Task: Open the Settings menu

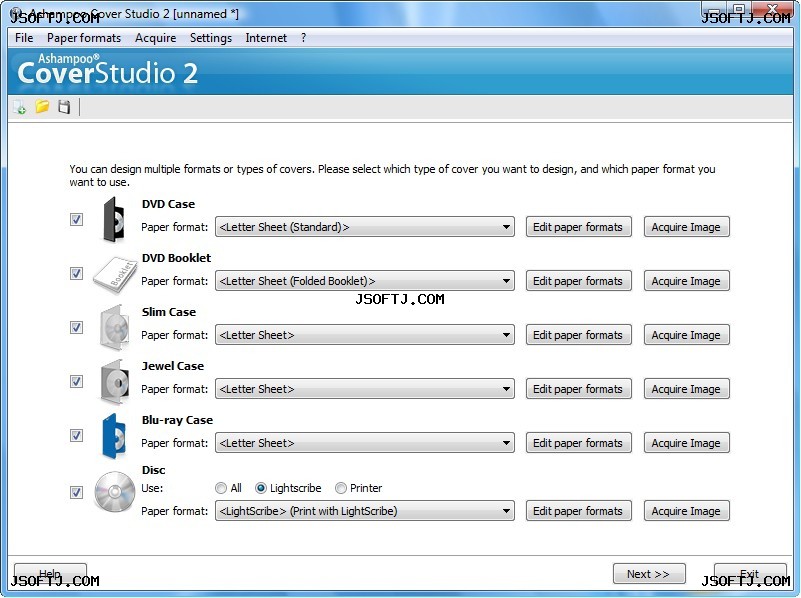Action: point(210,38)
